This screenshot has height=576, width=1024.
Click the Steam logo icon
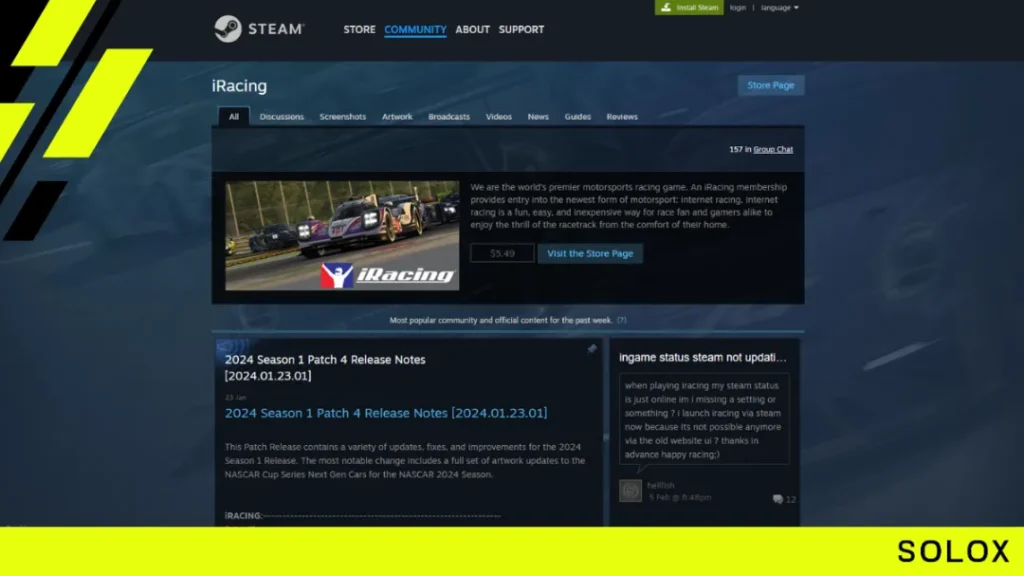(x=228, y=29)
